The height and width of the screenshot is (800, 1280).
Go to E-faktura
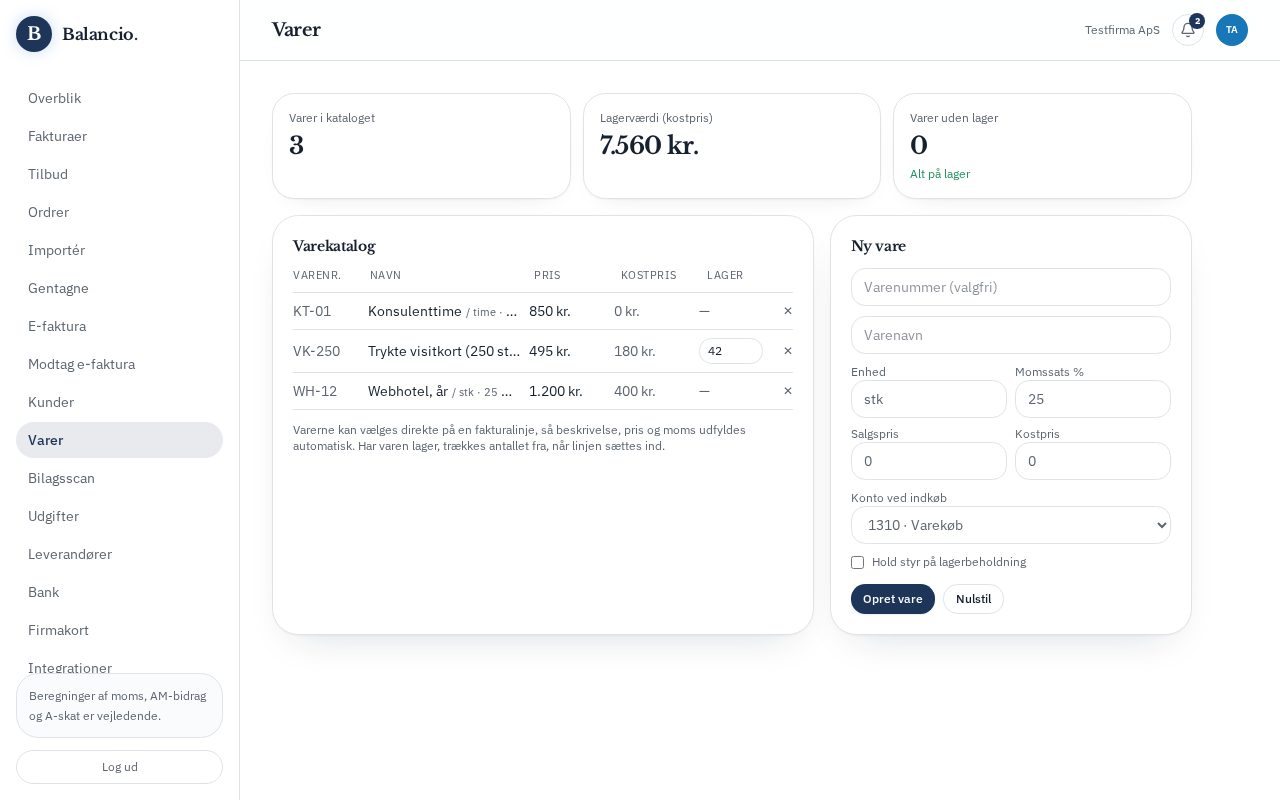click(x=119, y=326)
